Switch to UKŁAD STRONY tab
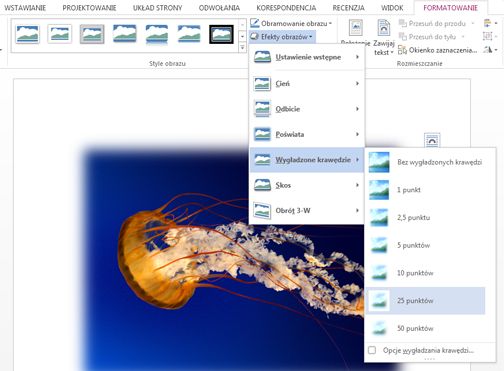 click(x=157, y=8)
